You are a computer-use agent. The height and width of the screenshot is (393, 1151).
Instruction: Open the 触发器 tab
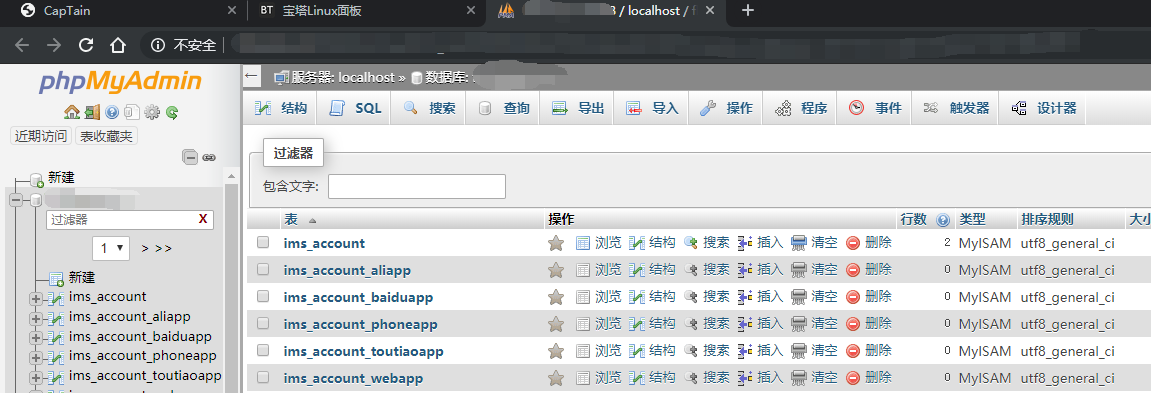coord(956,109)
